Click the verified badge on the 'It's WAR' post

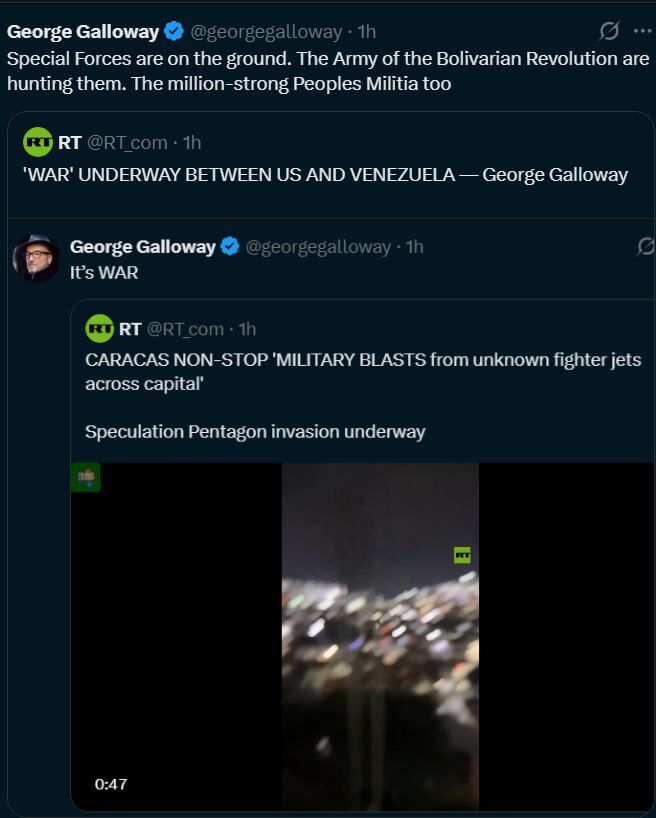pos(230,247)
